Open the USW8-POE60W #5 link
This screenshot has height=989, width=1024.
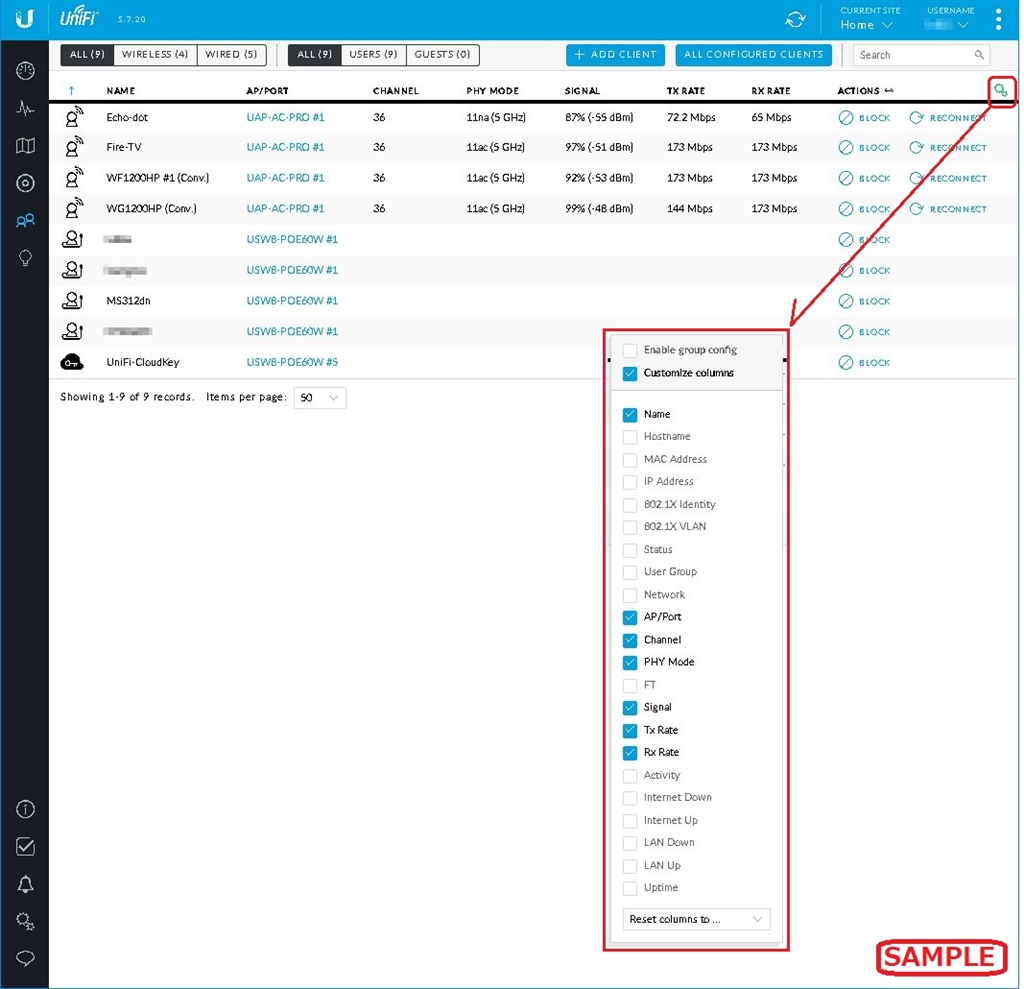point(292,362)
